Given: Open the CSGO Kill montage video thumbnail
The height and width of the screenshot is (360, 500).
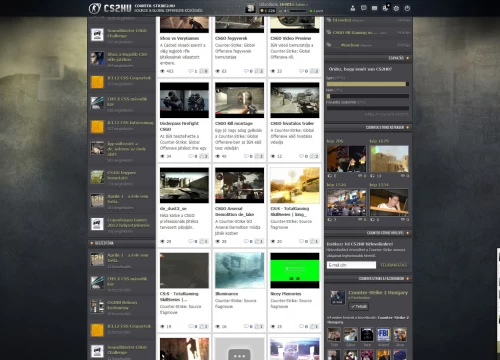Looking at the screenshot, I should (x=240, y=100).
